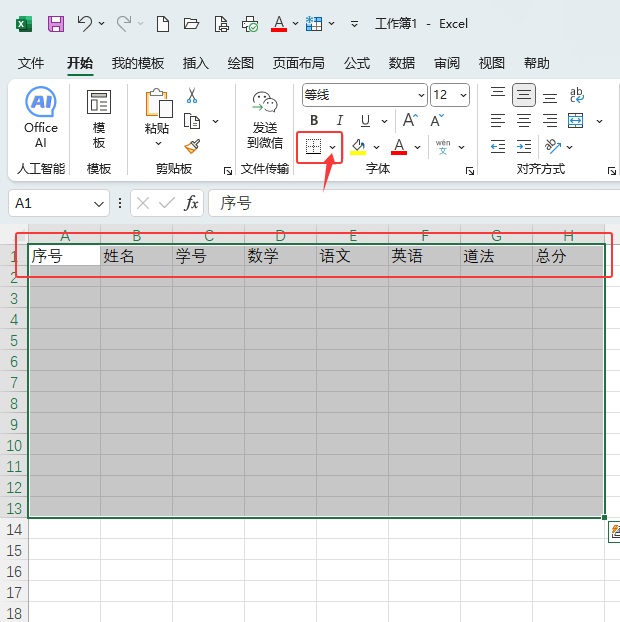Click the Save icon in quick access toolbar
Image resolution: width=620 pixels, height=622 pixels.
click(x=56, y=24)
